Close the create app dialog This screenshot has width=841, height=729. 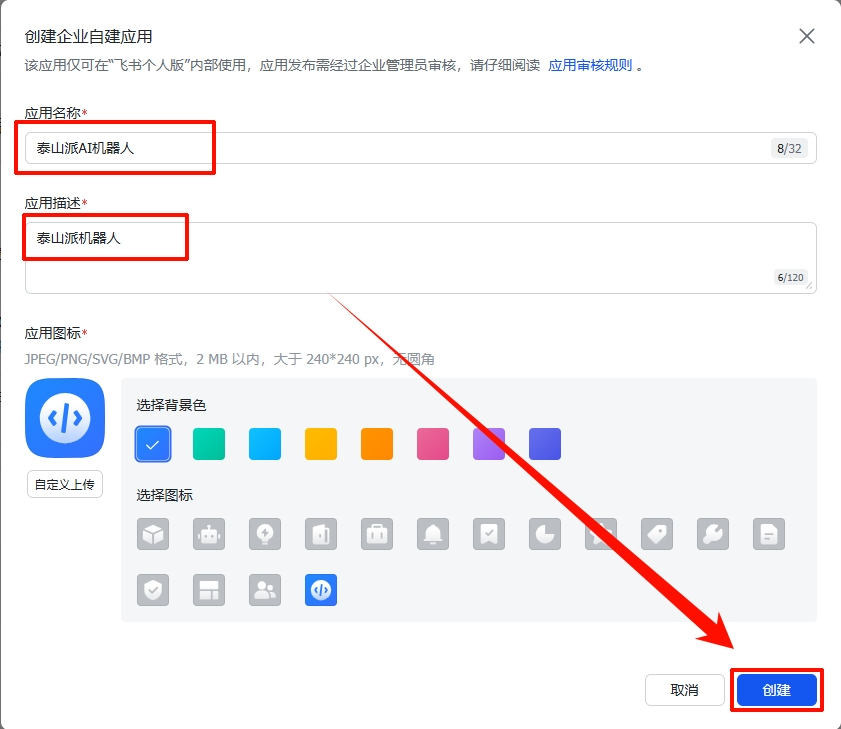click(807, 36)
